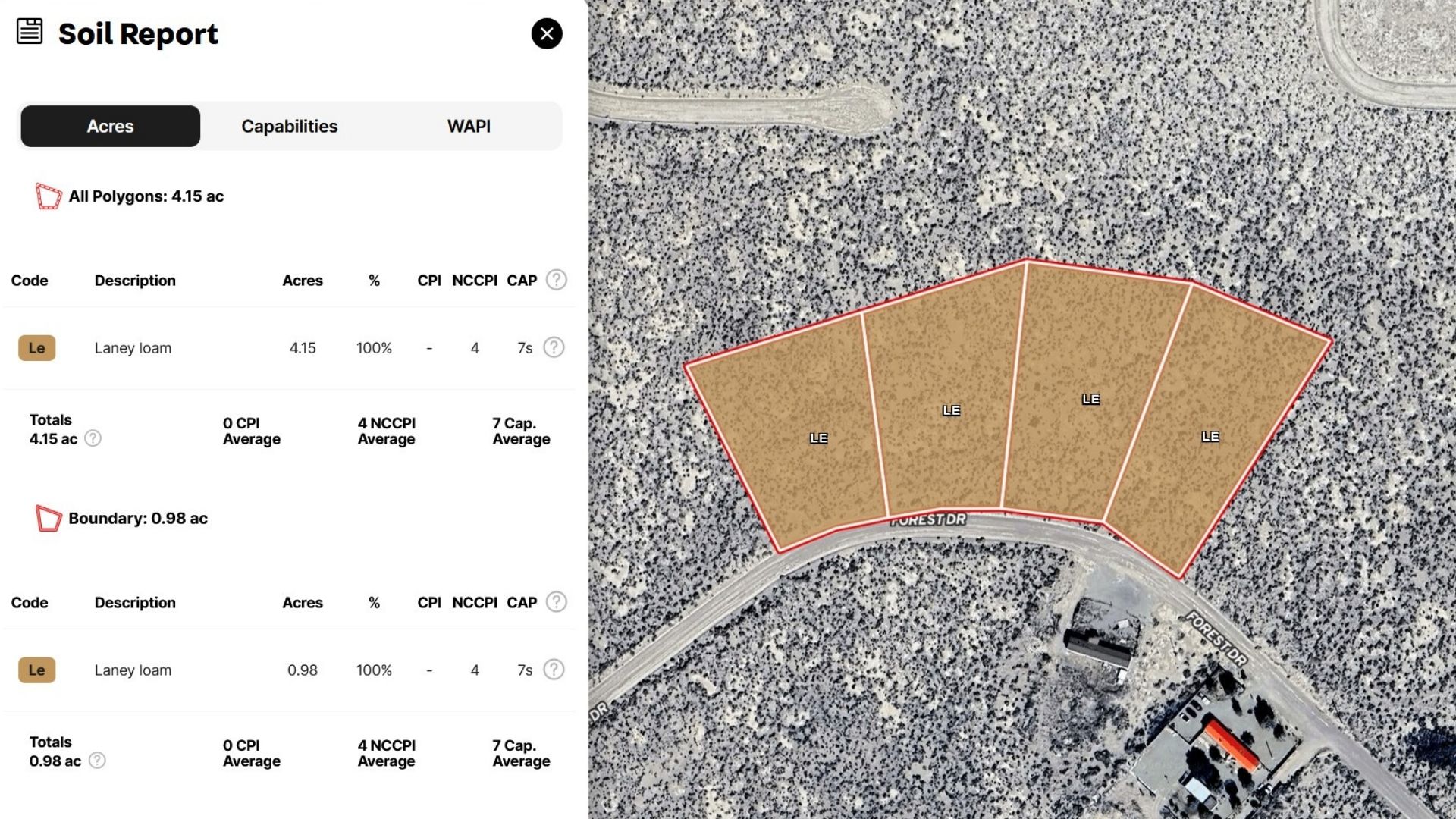The image size is (1456, 819).
Task: Click the All Polygons red polygon icon
Action: [x=49, y=196]
